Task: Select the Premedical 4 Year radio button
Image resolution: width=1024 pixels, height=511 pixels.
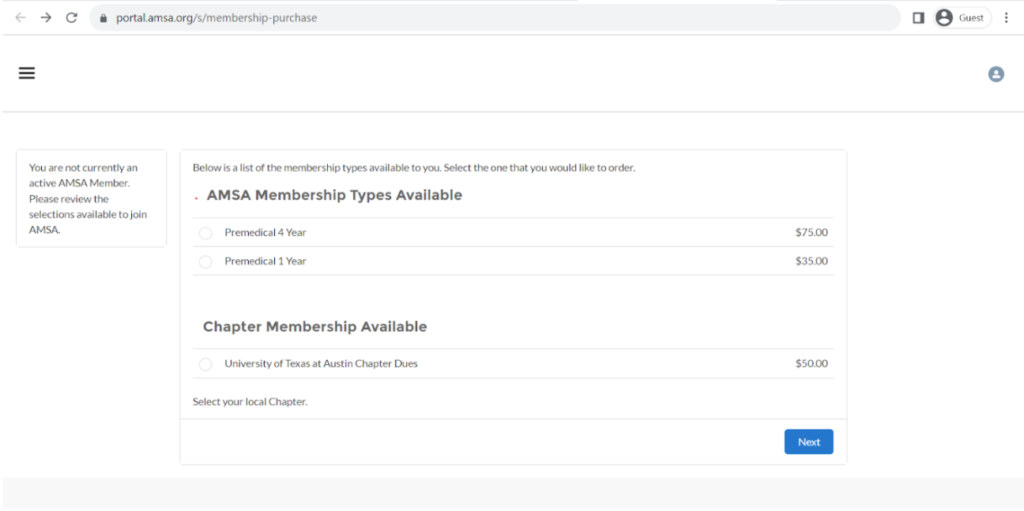Action: [x=205, y=233]
